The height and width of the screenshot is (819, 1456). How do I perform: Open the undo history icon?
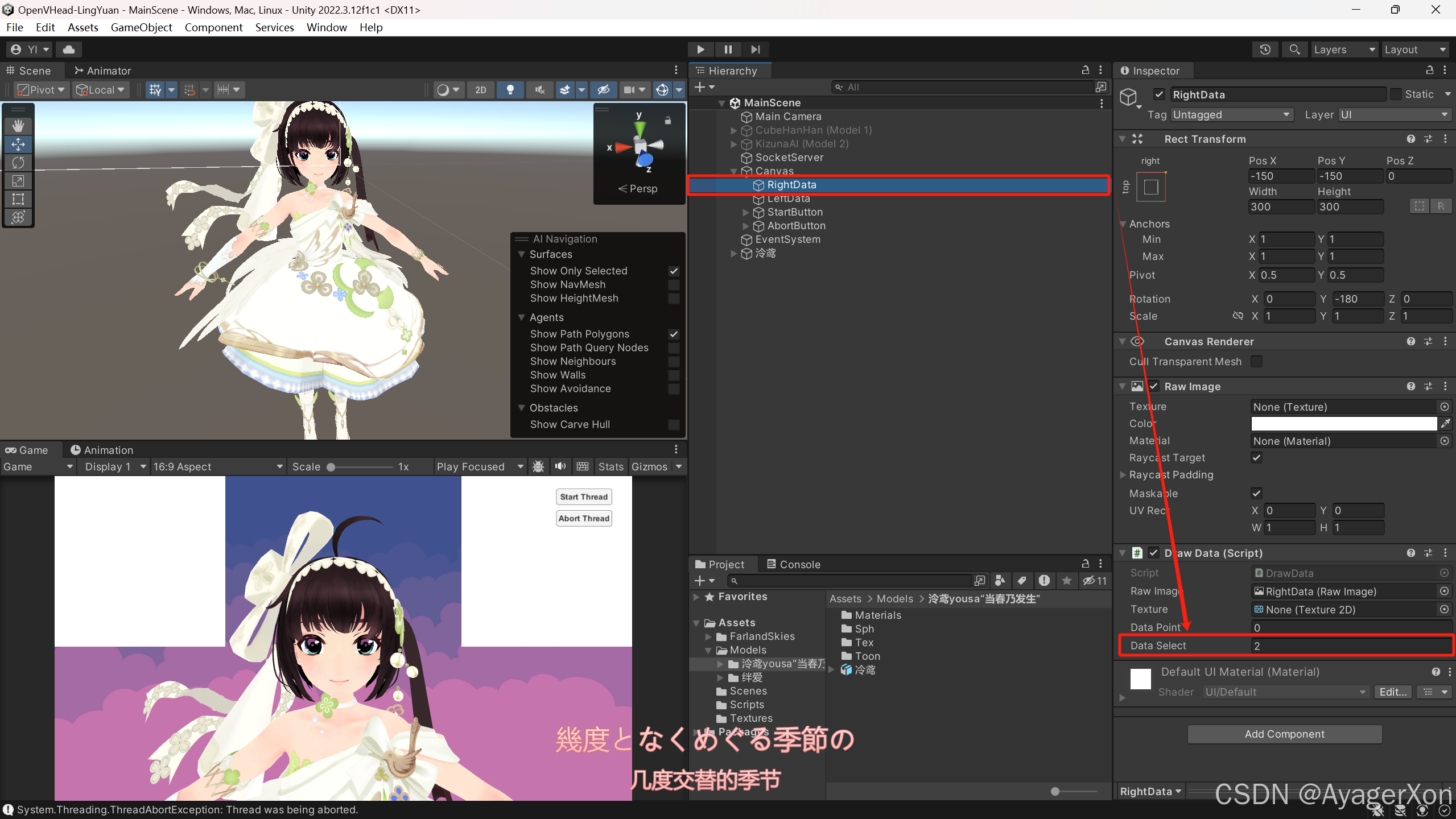click(1265, 49)
